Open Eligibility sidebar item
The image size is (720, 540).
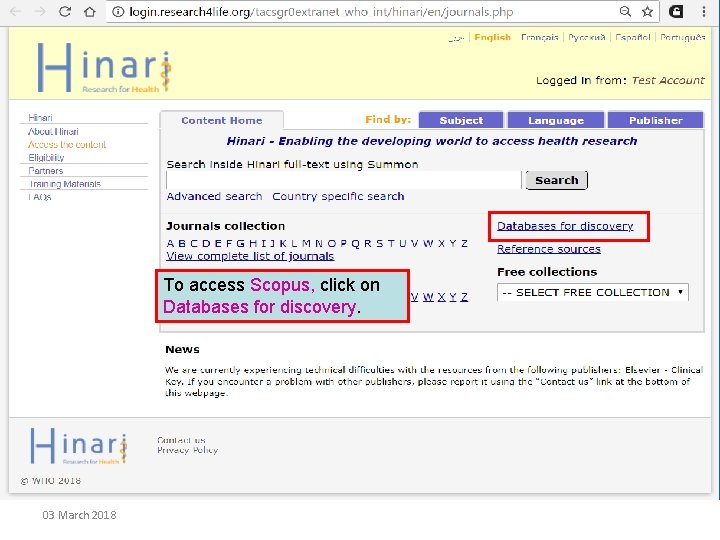pyautogui.click(x=46, y=158)
